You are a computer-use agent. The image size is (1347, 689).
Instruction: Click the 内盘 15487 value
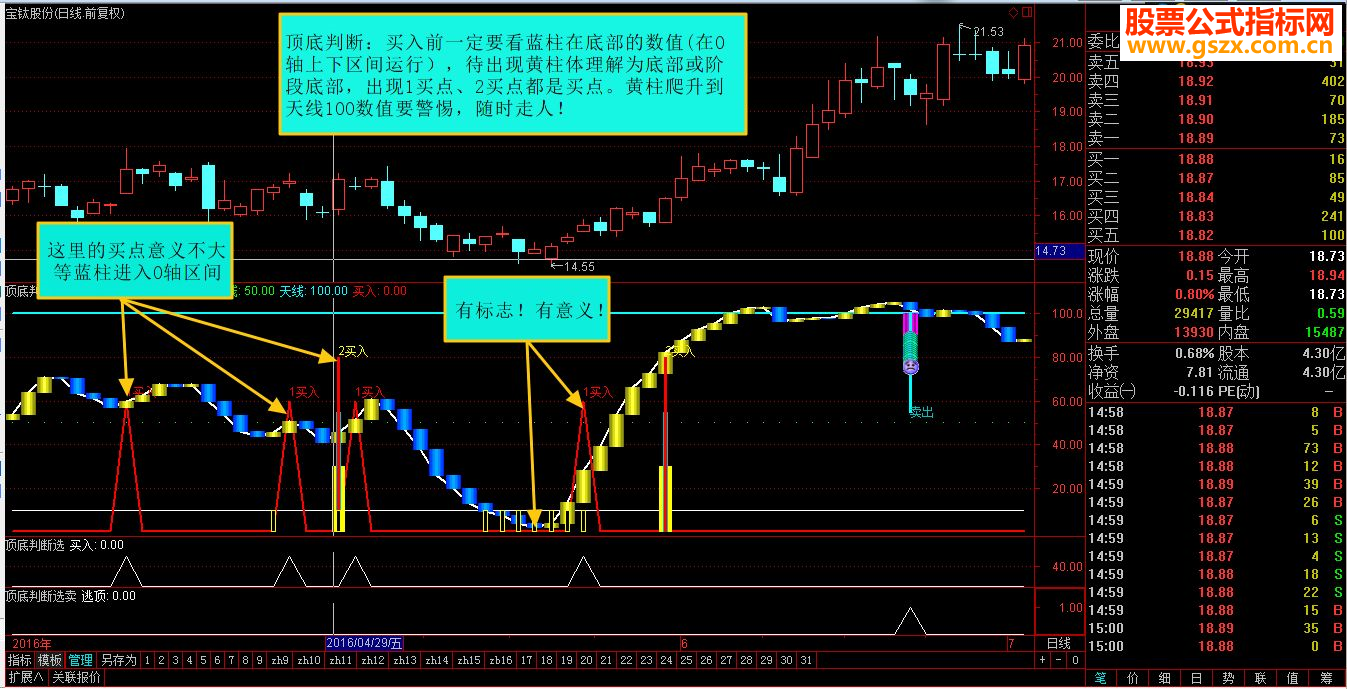click(x=1324, y=331)
